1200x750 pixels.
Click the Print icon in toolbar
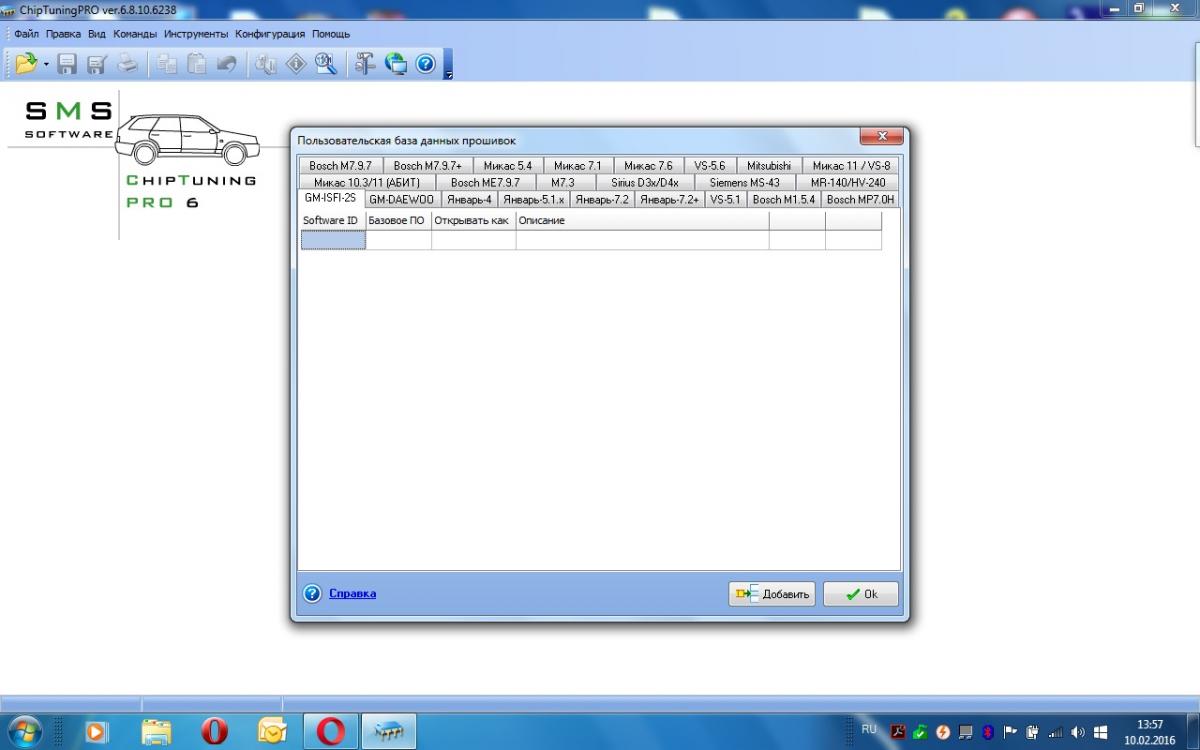(x=128, y=64)
